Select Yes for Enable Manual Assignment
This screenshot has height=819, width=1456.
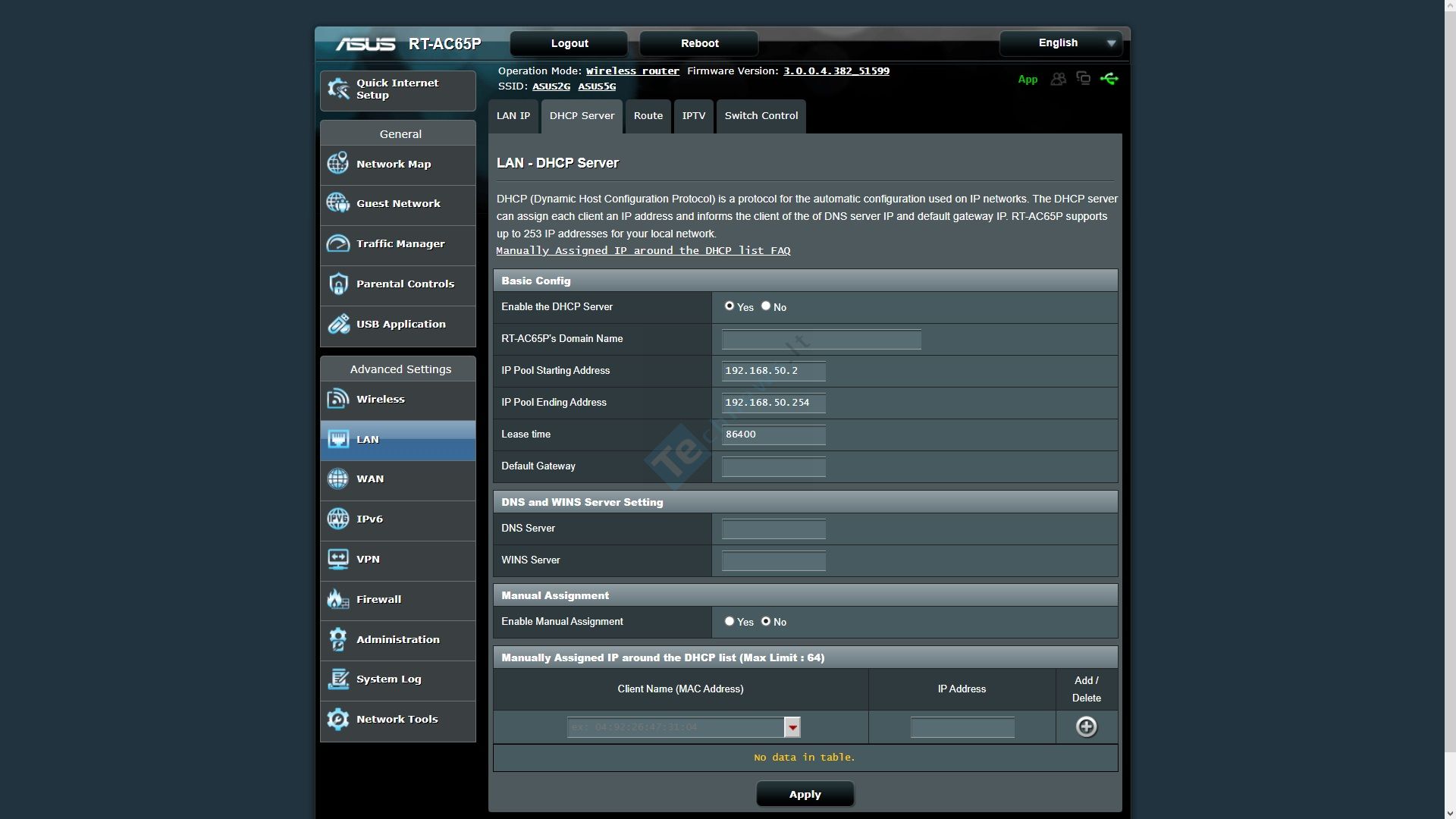coord(730,621)
